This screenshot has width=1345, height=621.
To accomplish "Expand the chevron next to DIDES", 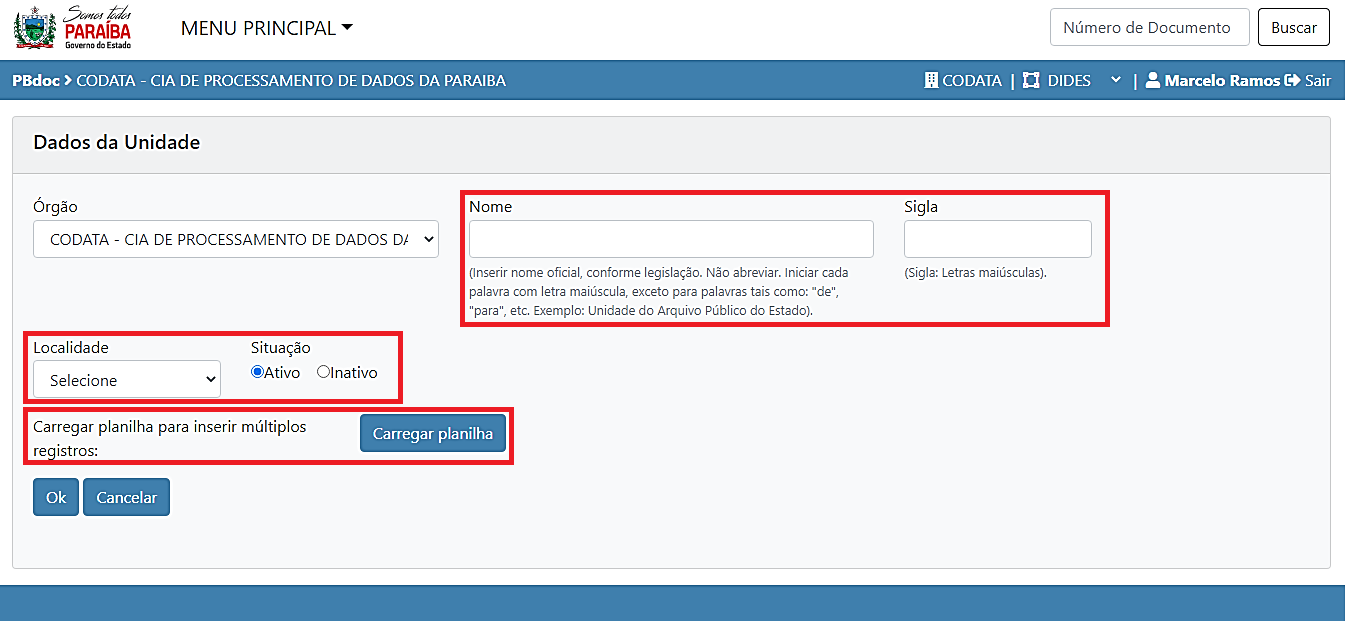I will [1116, 80].
